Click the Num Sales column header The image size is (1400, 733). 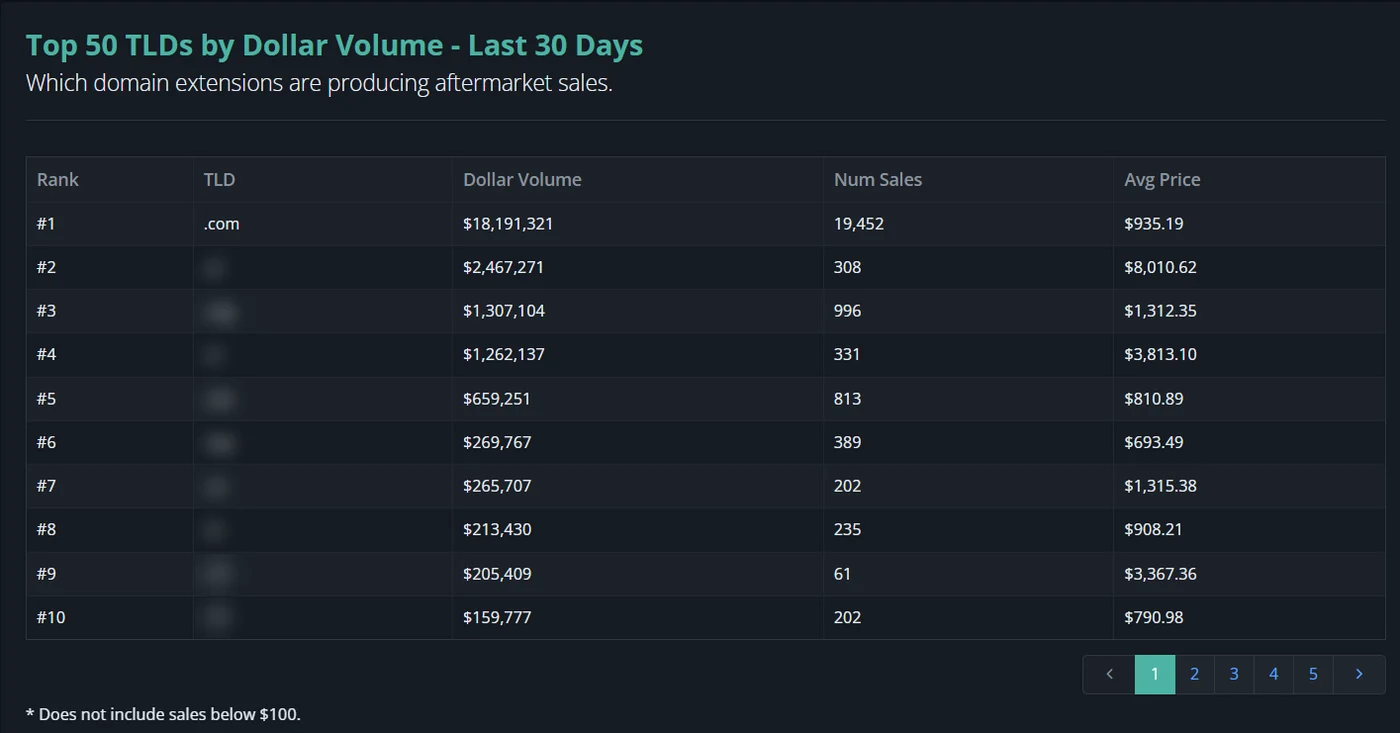[968, 180]
